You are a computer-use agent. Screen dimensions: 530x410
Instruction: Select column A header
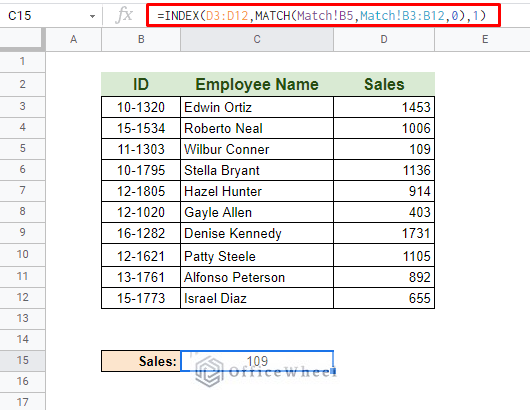point(73,40)
